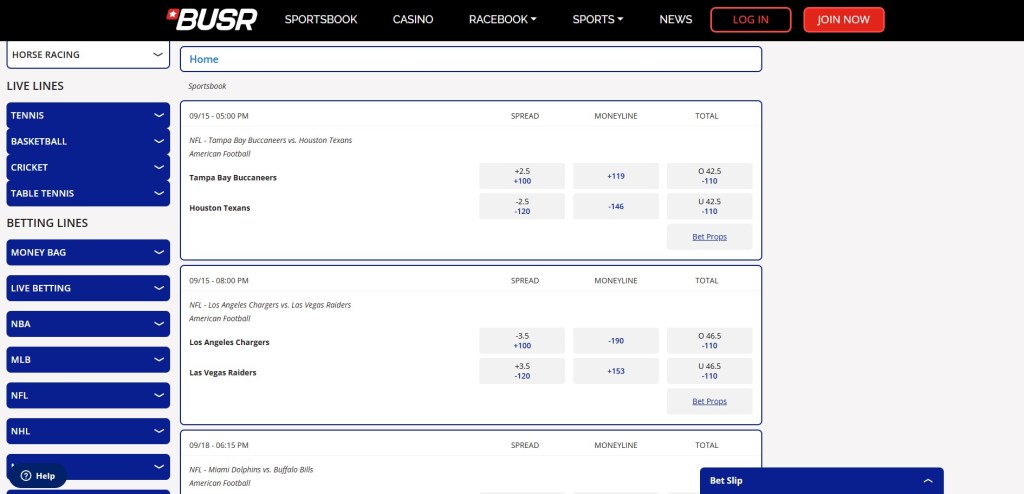This screenshot has height=494, width=1024.
Task: Go to the Sportsbook tab
Action: [x=320, y=19]
